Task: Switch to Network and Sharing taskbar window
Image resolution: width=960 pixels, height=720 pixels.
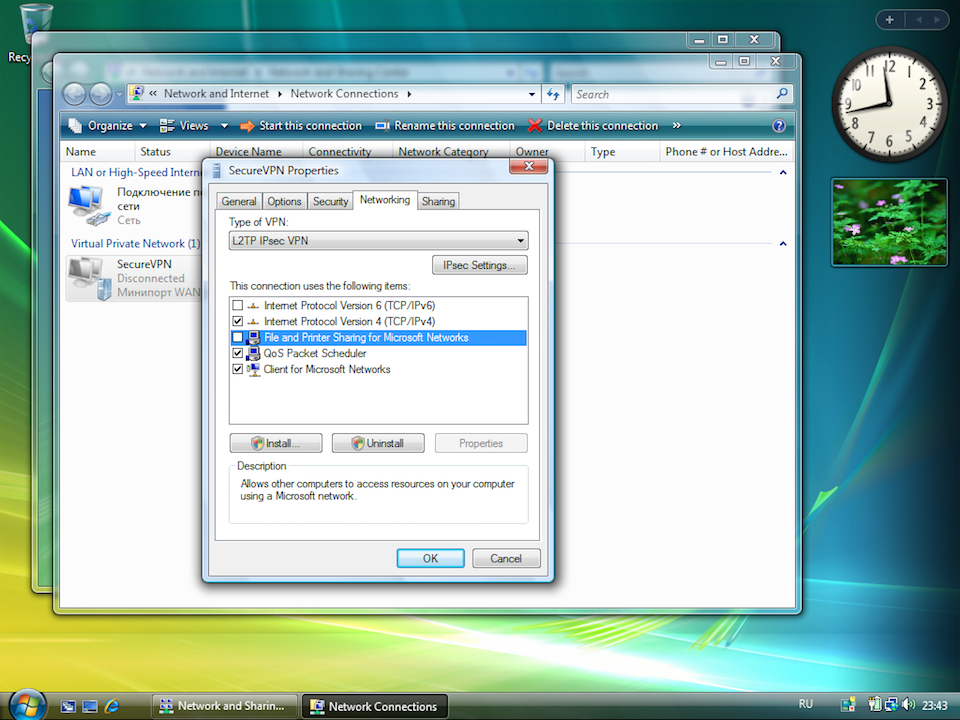Action: pos(224,706)
